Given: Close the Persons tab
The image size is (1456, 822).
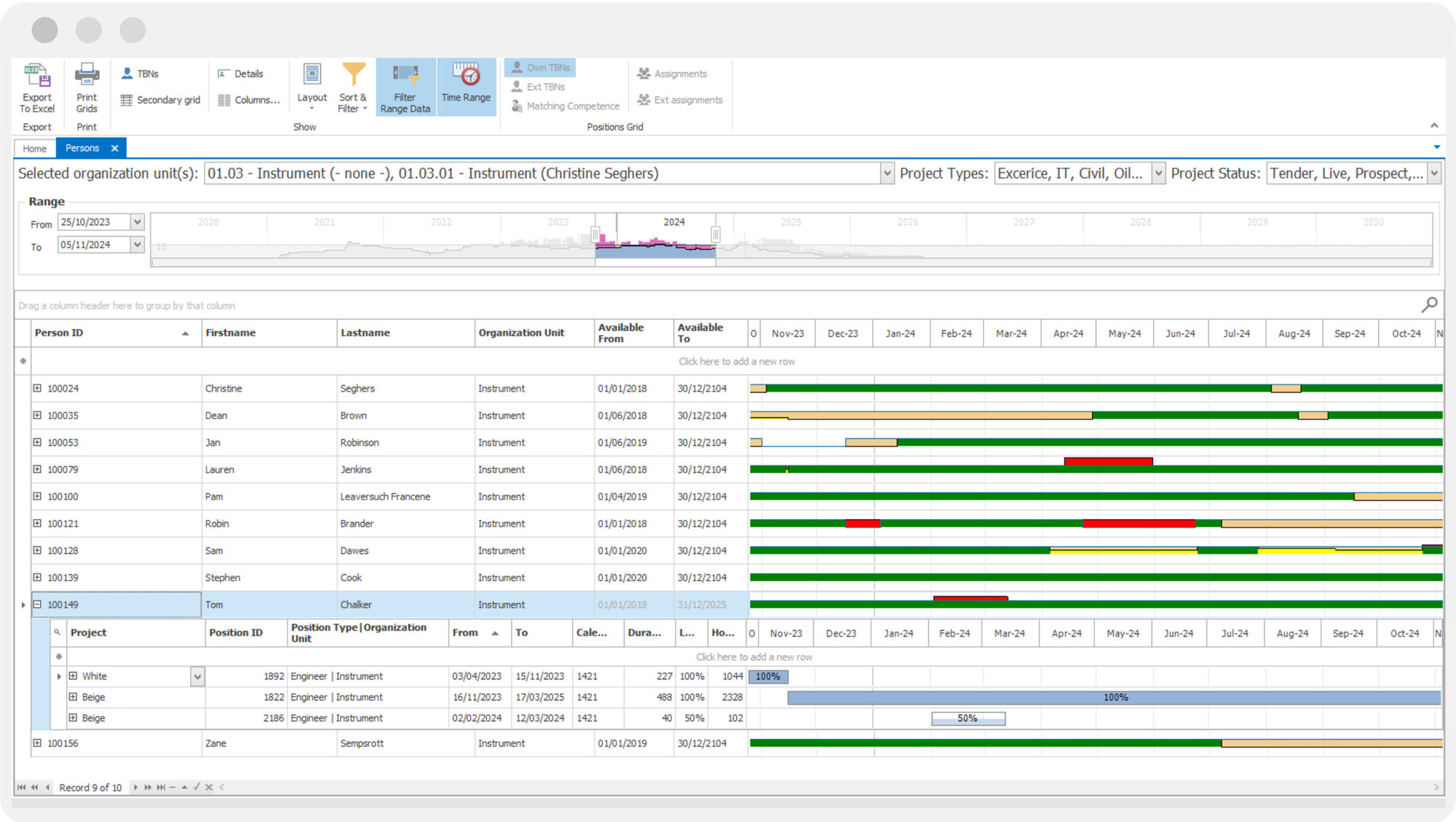Looking at the screenshot, I should pyautogui.click(x=114, y=149).
